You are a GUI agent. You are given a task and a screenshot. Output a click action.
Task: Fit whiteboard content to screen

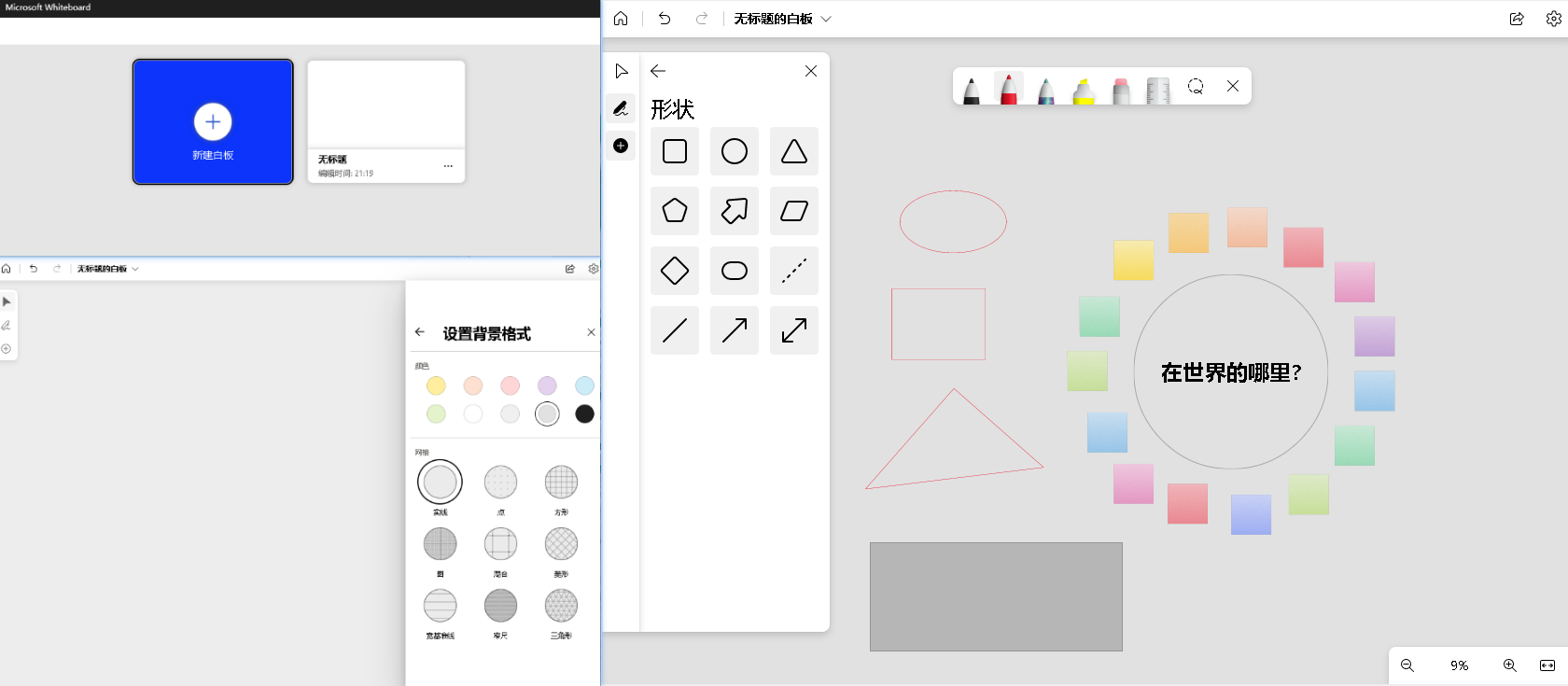pyautogui.click(x=1547, y=665)
